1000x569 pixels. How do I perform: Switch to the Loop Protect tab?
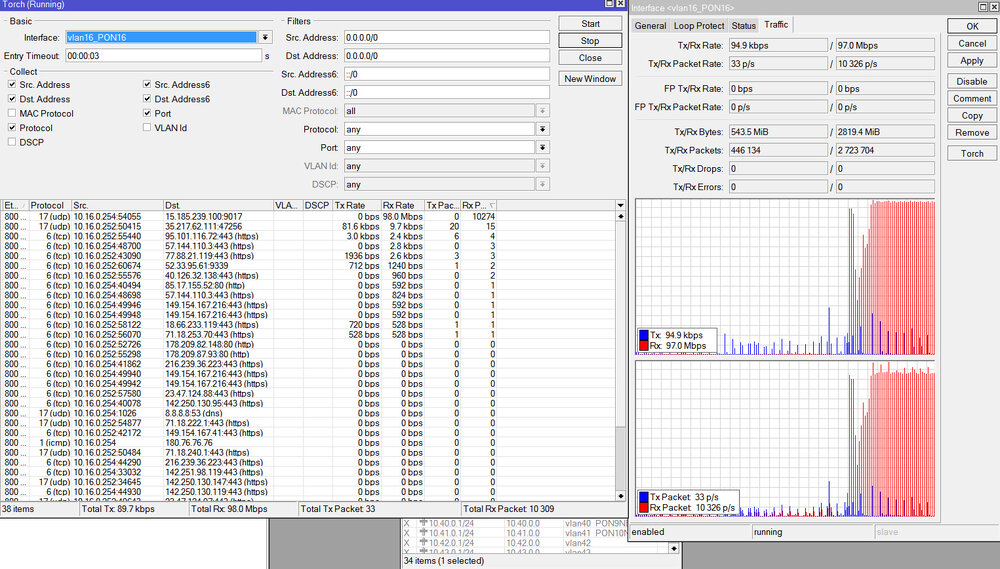click(698, 25)
